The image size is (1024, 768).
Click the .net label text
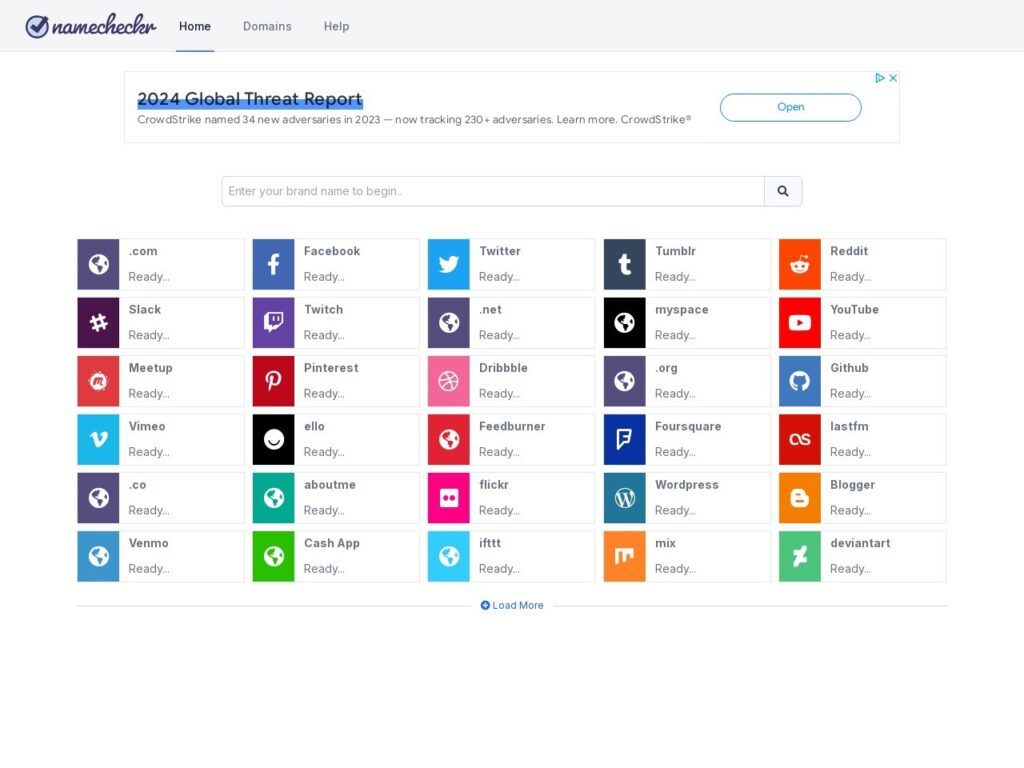pos(490,310)
